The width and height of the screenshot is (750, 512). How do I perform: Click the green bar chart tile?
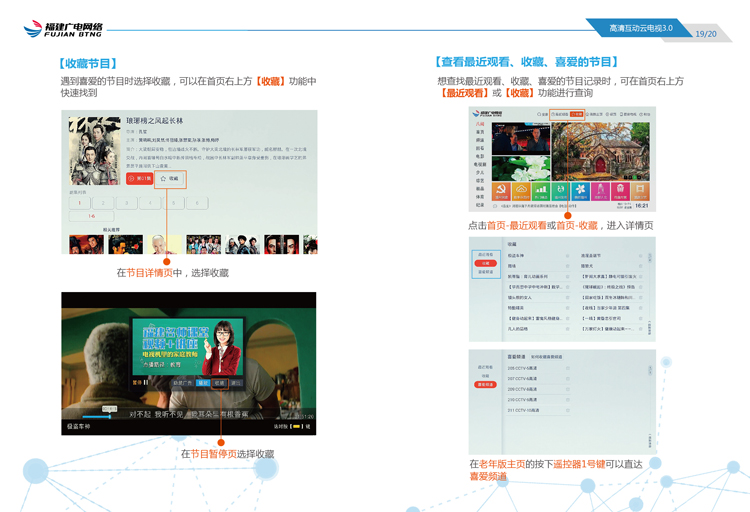tap(540, 191)
